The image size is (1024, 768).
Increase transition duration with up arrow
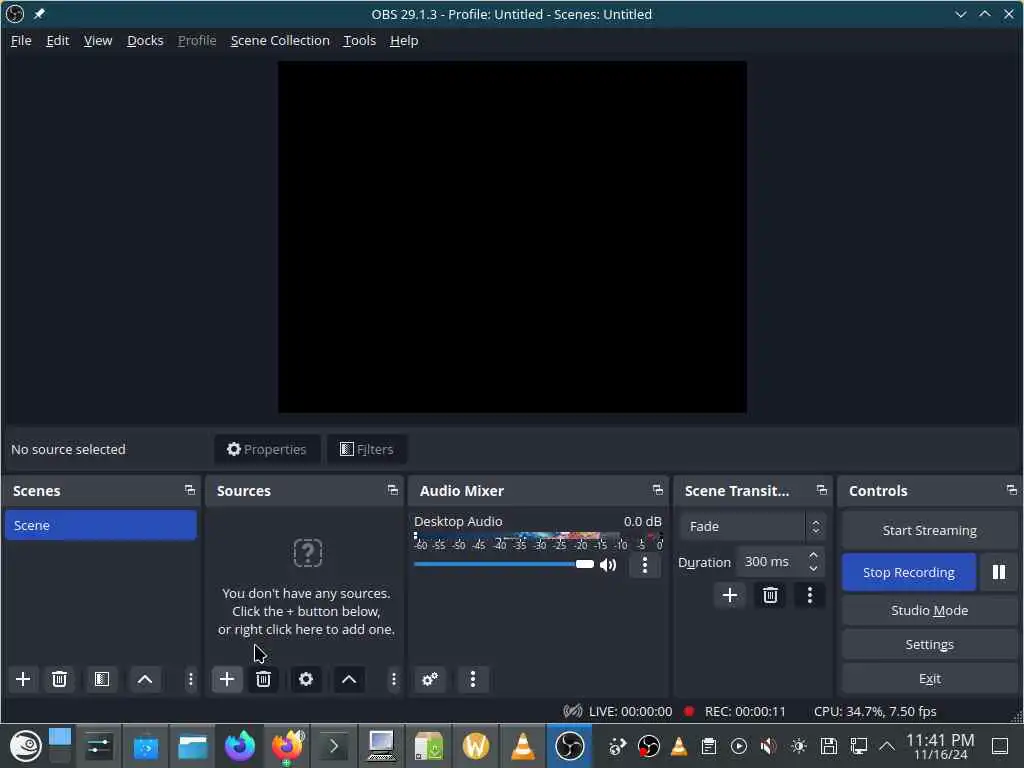click(x=813, y=555)
